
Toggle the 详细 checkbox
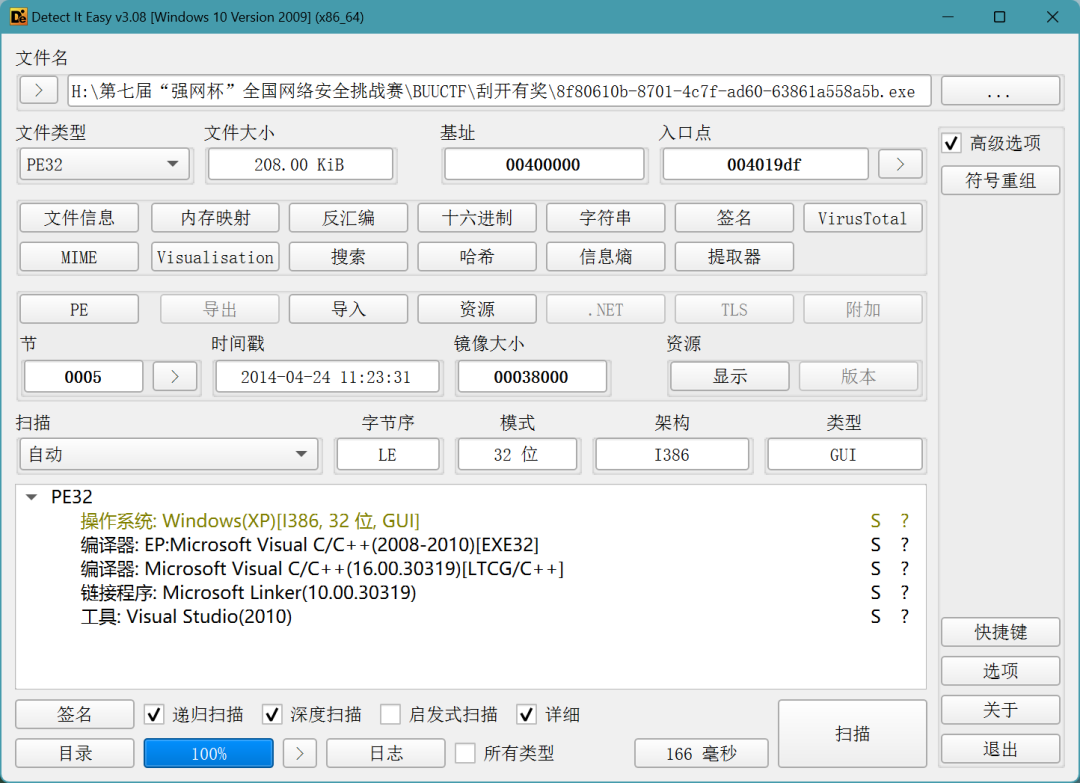[x=527, y=715]
